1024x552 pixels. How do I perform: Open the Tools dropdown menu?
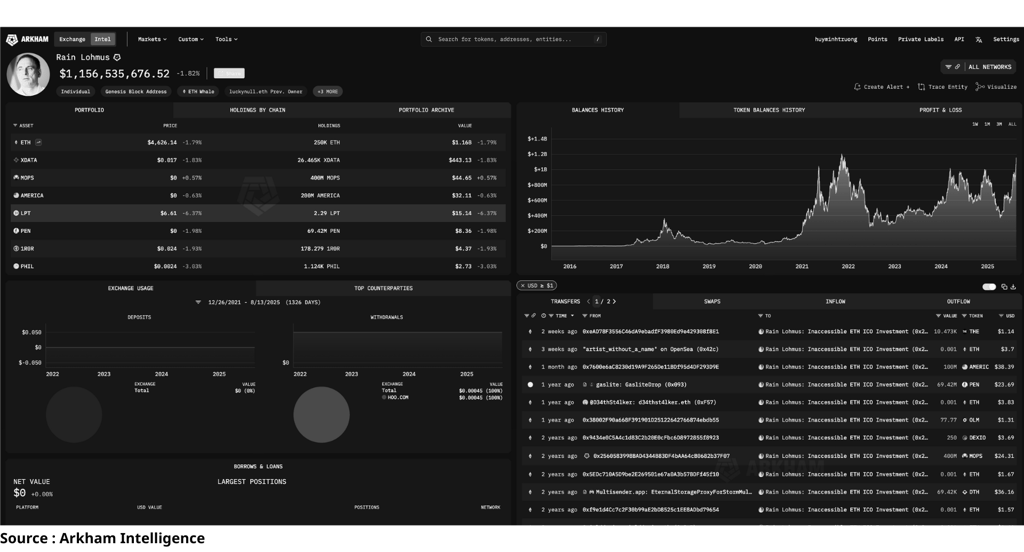[x=226, y=39]
